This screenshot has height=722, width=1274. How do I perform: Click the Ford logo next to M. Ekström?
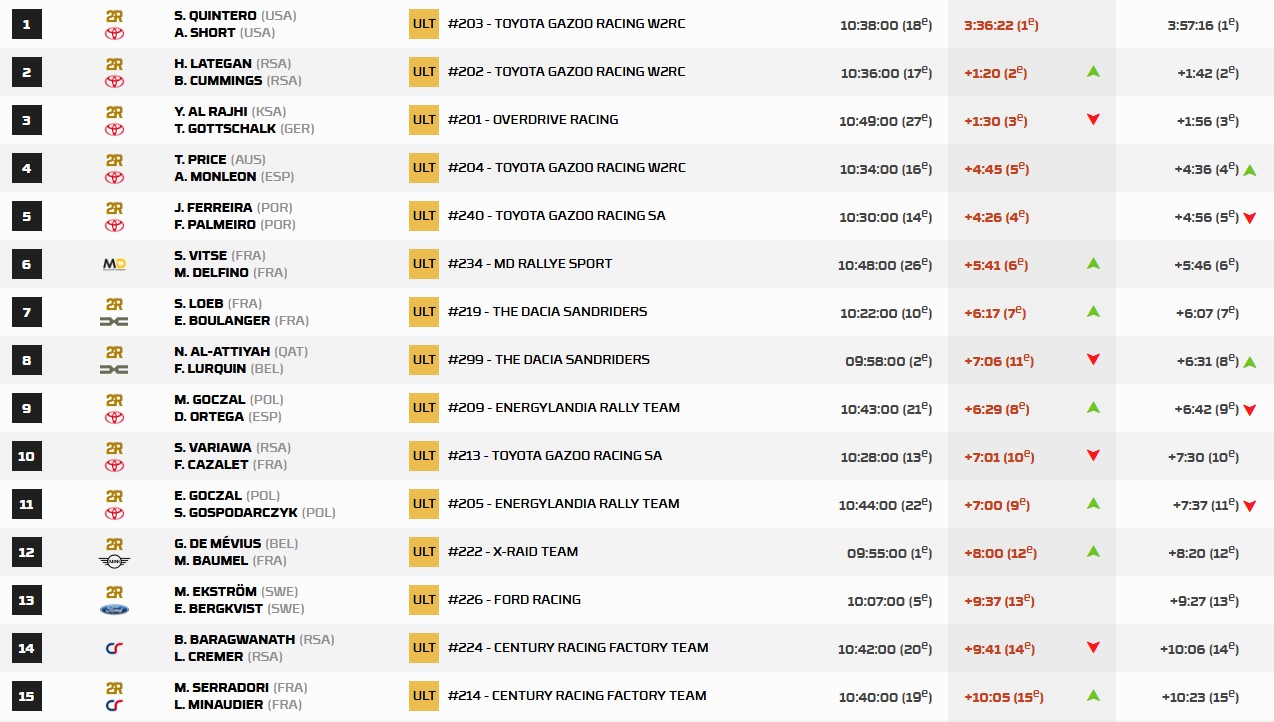114,609
